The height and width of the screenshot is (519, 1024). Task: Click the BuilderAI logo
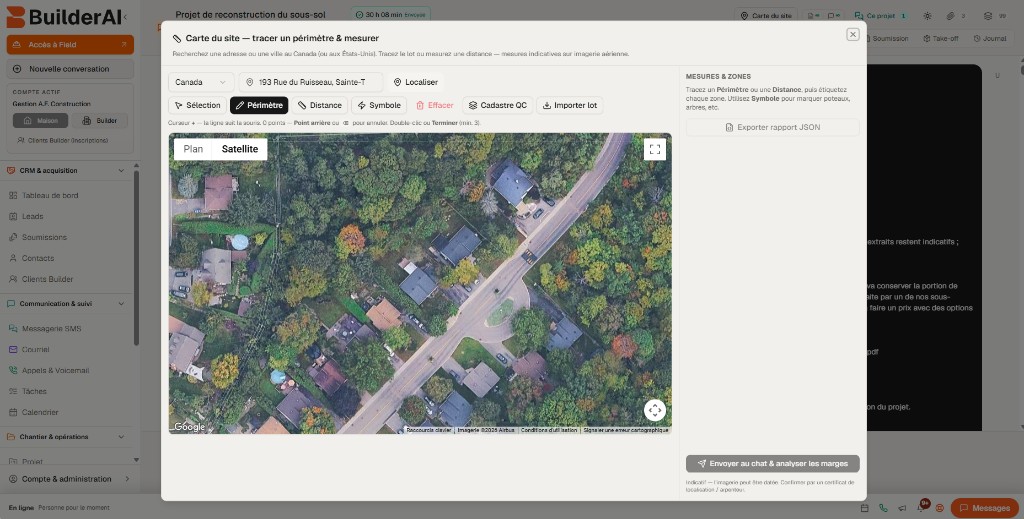(63, 17)
